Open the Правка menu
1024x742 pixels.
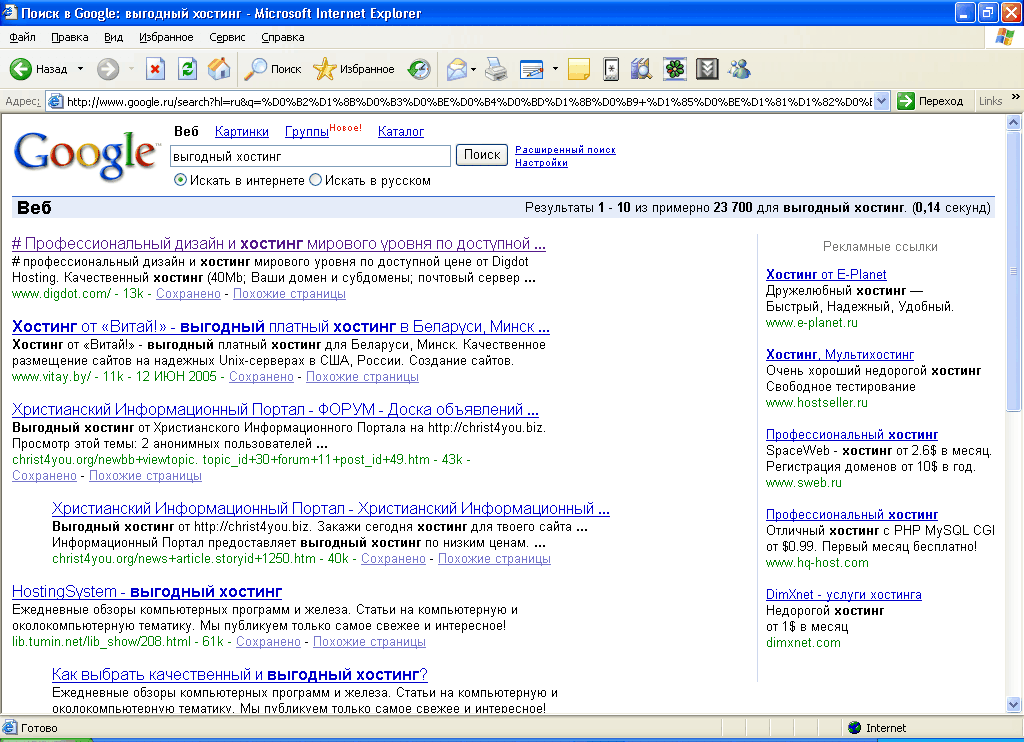[x=70, y=37]
